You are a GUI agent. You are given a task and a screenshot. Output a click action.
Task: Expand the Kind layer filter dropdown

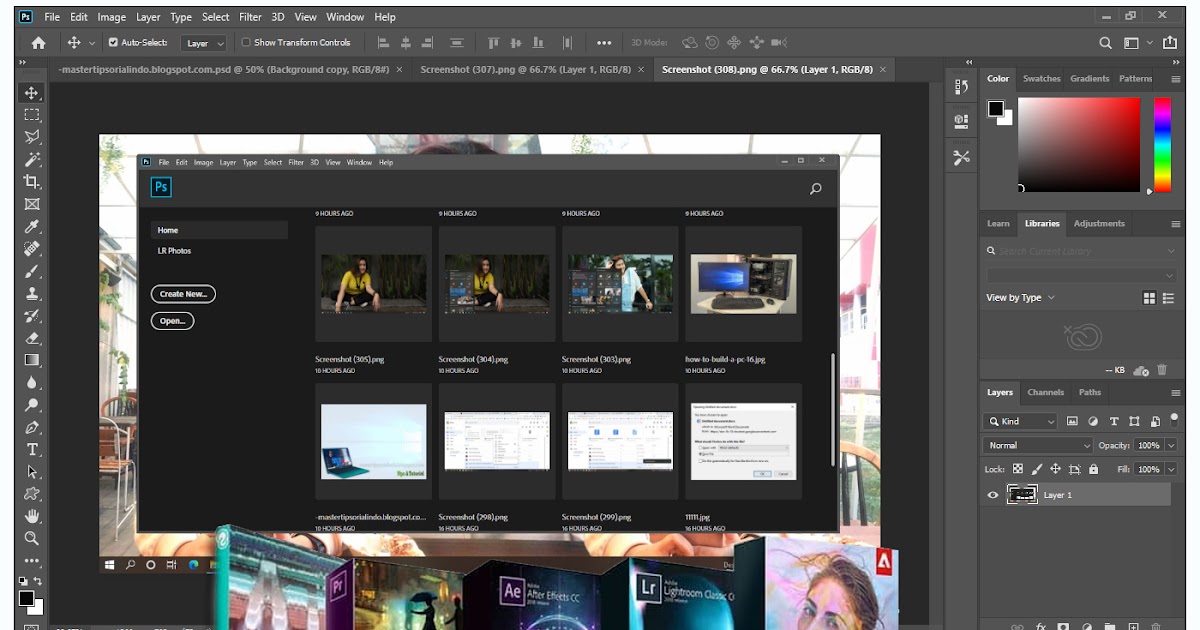[x=1020, y=421]
